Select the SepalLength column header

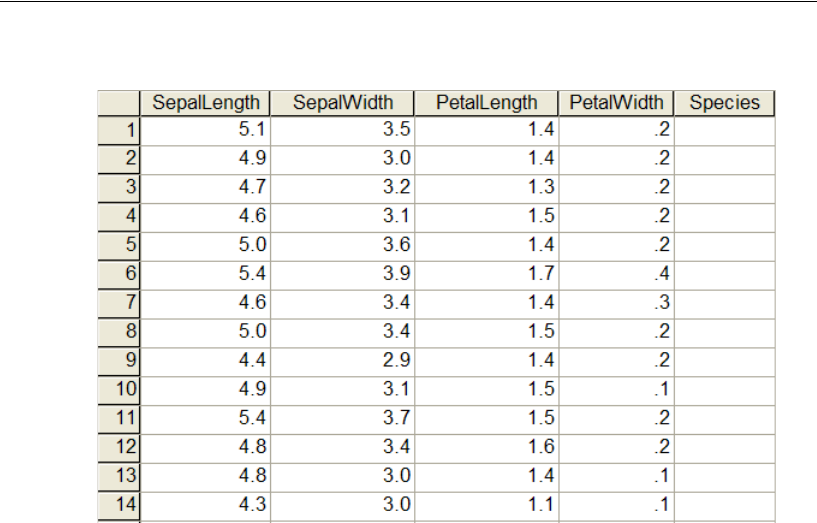click(x=205, y=103)
